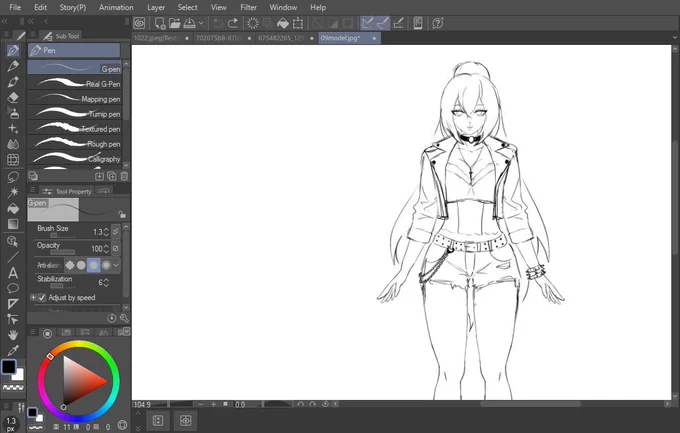
Task: Open the anti-aliasing dropdown chevron
Action: [116, 265]
